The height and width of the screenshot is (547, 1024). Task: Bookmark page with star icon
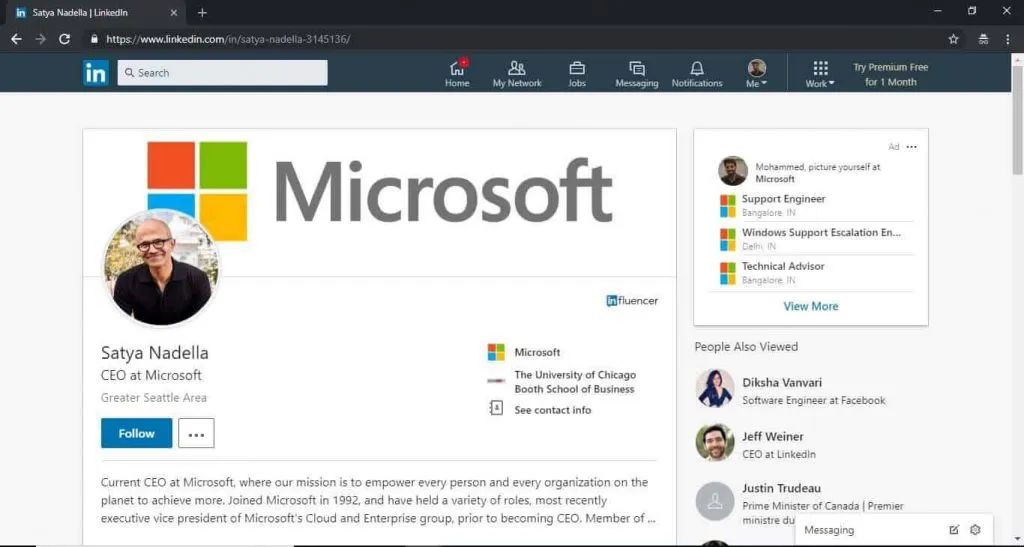click(953, 39)
